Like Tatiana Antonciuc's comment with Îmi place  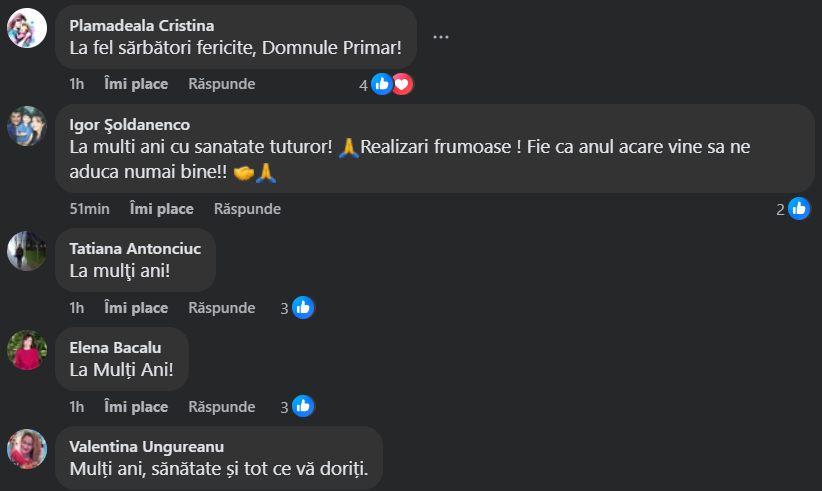tap(136, 308)
